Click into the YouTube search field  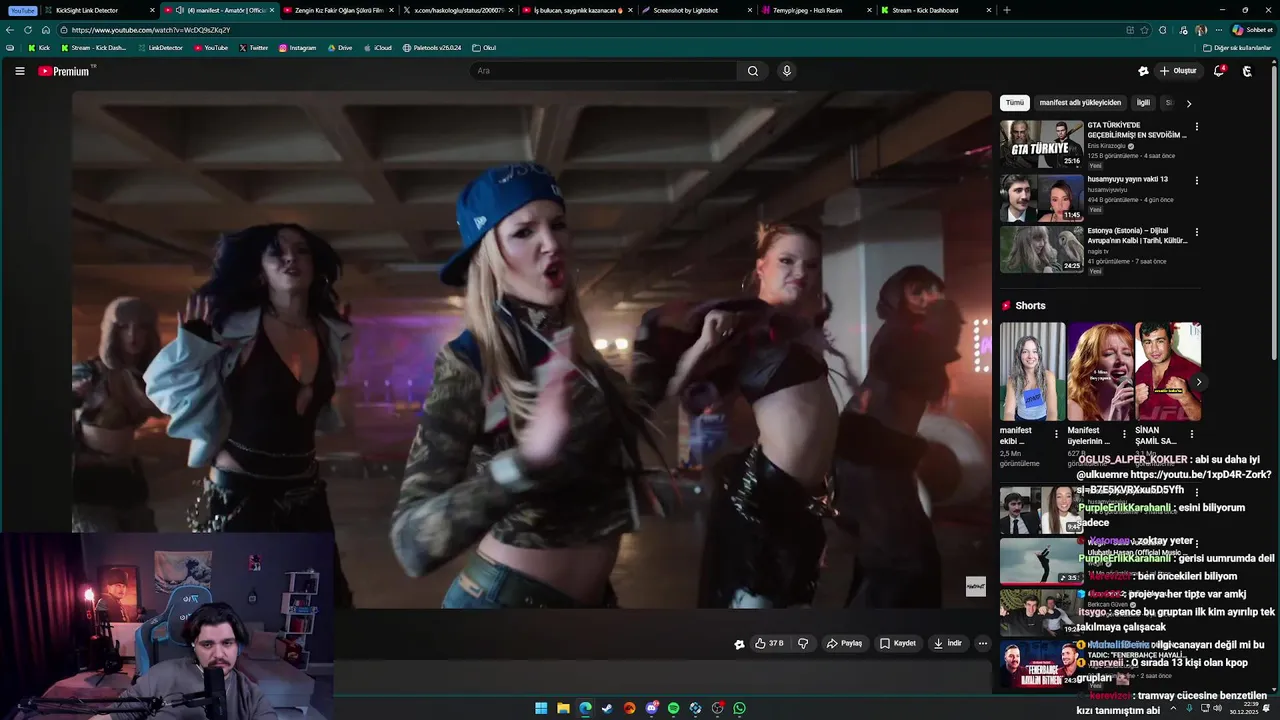[x=603, y=71]
